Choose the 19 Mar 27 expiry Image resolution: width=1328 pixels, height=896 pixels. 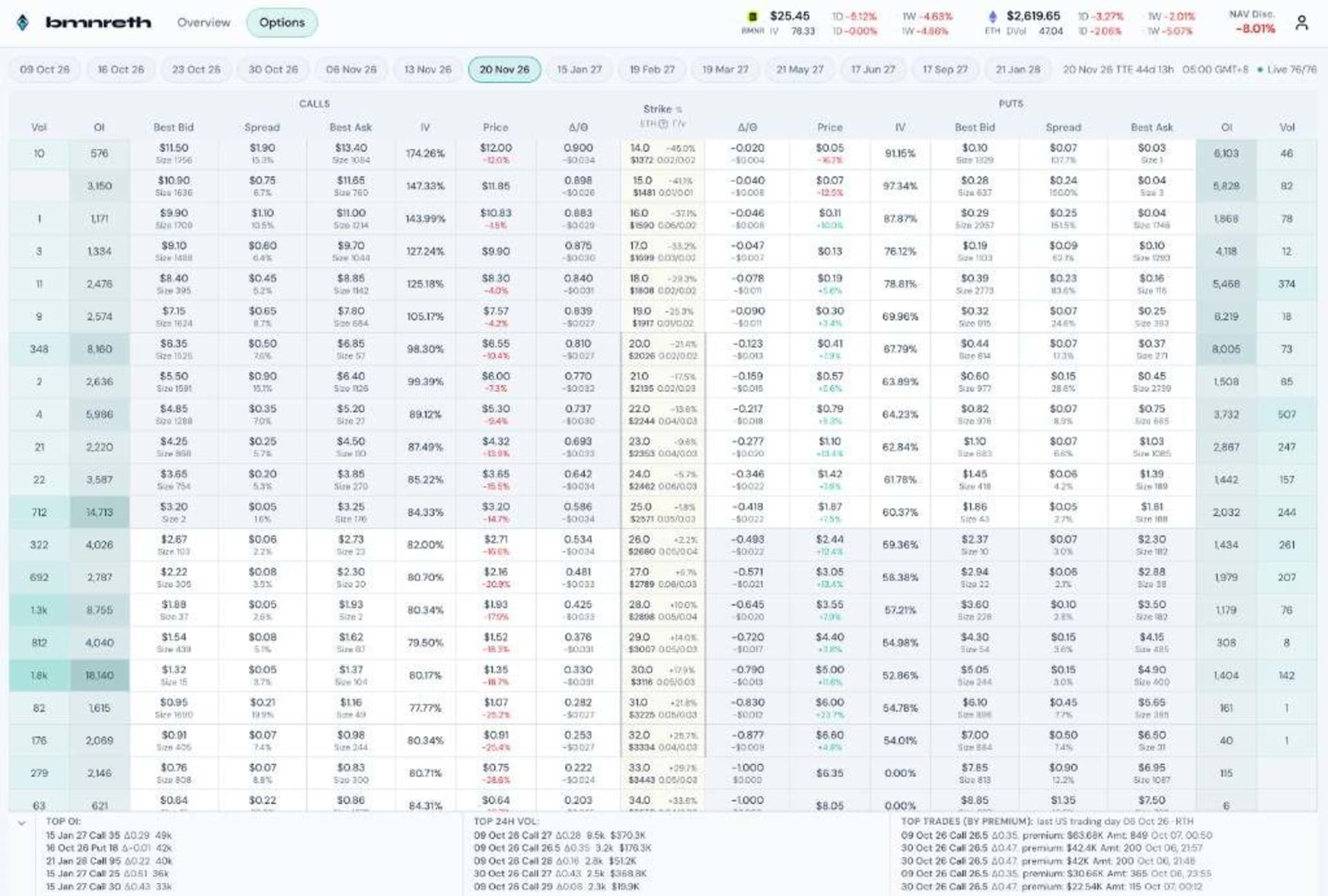pos(726,69)
